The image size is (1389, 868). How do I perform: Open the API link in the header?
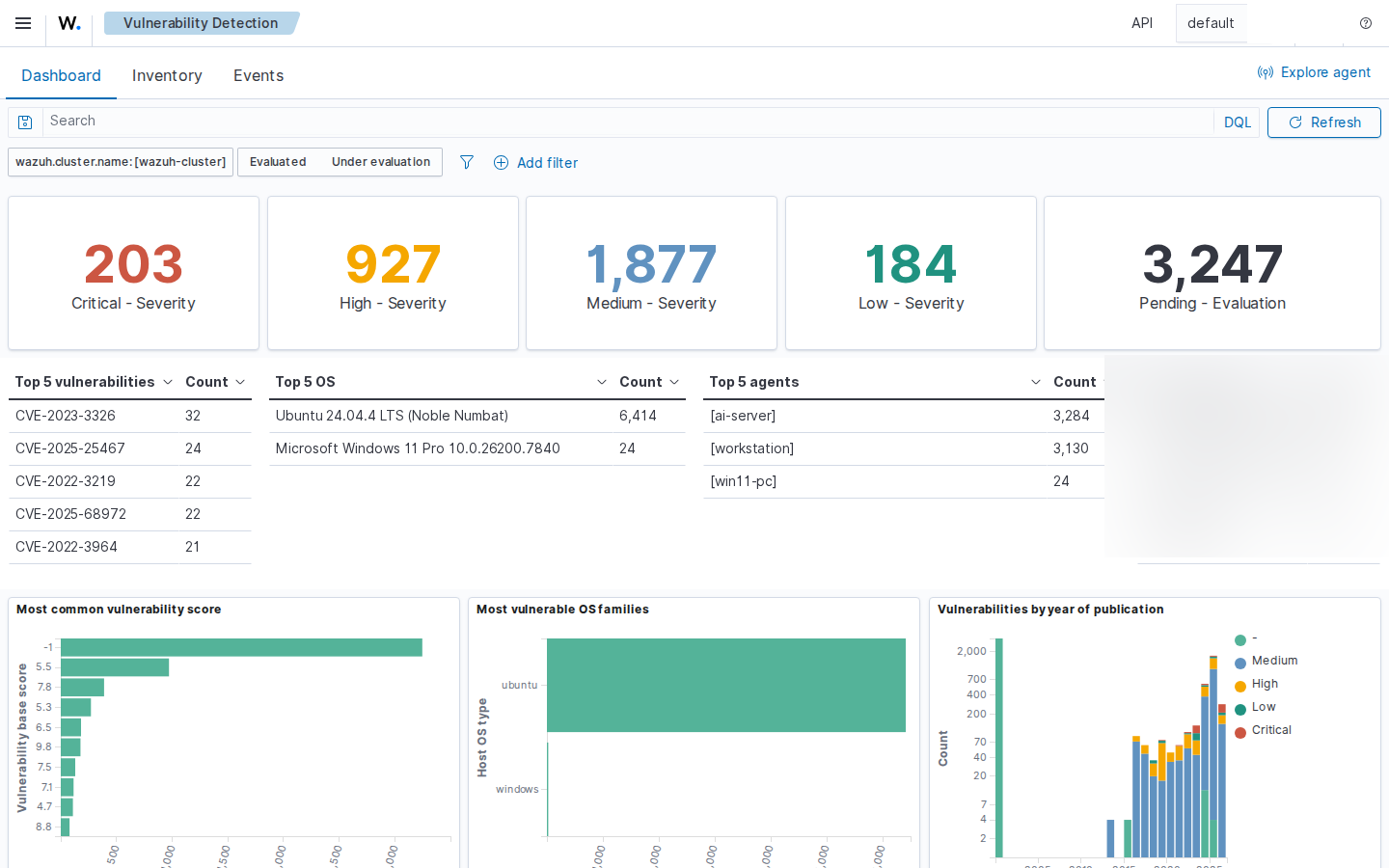1142,23
